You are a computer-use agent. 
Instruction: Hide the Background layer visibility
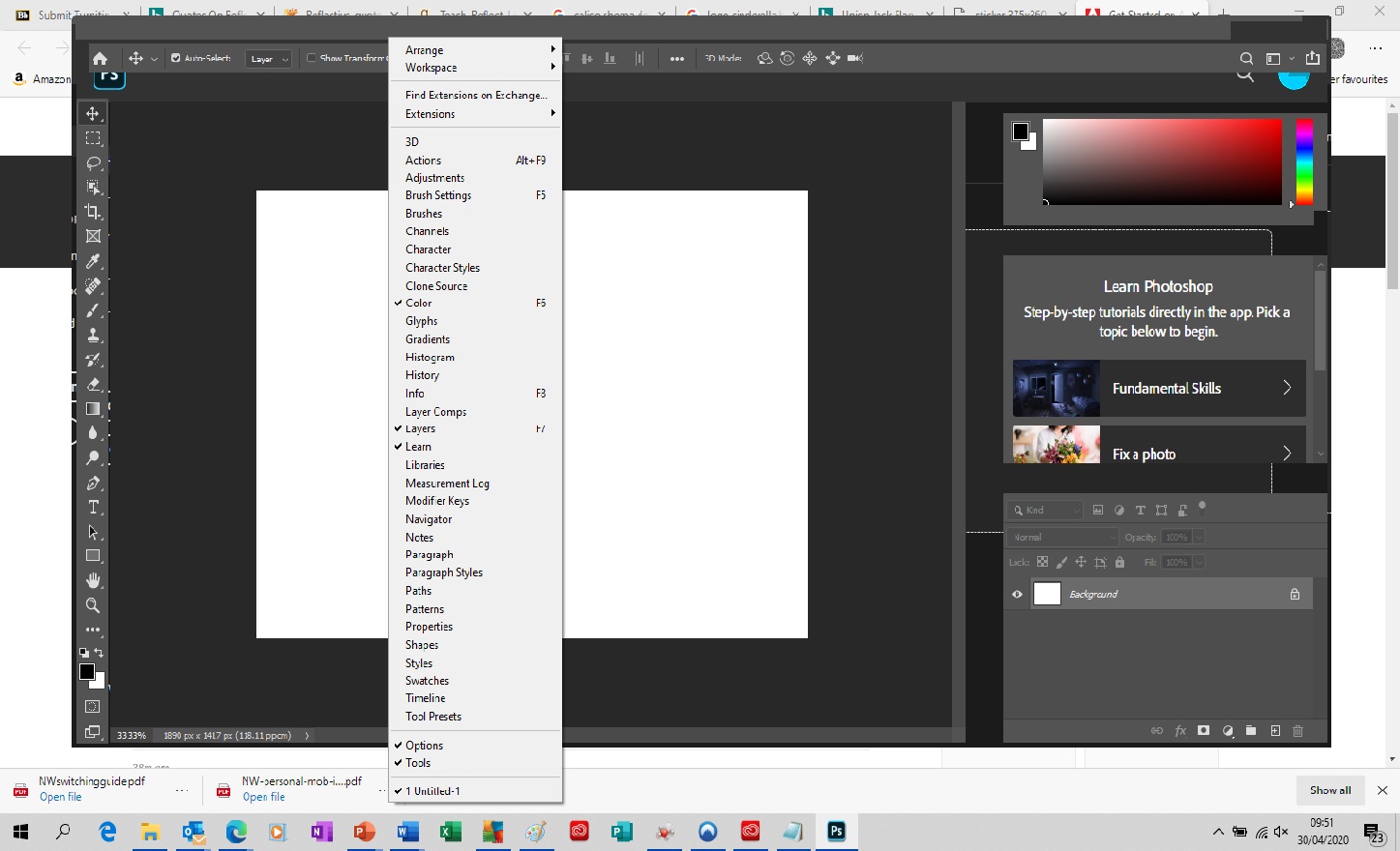1016,594
